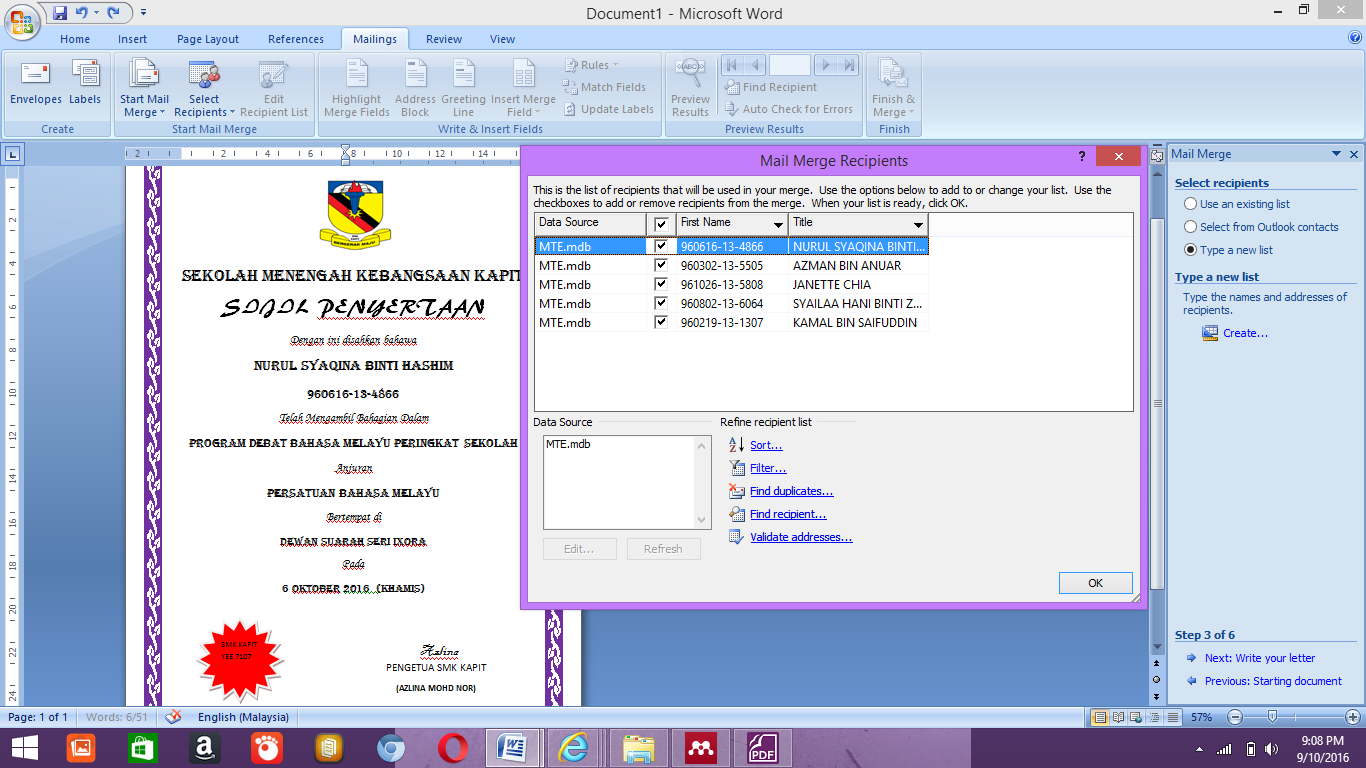
Task: Expand the Mail Merge pane options menu
Action: tap(1336, 154)
